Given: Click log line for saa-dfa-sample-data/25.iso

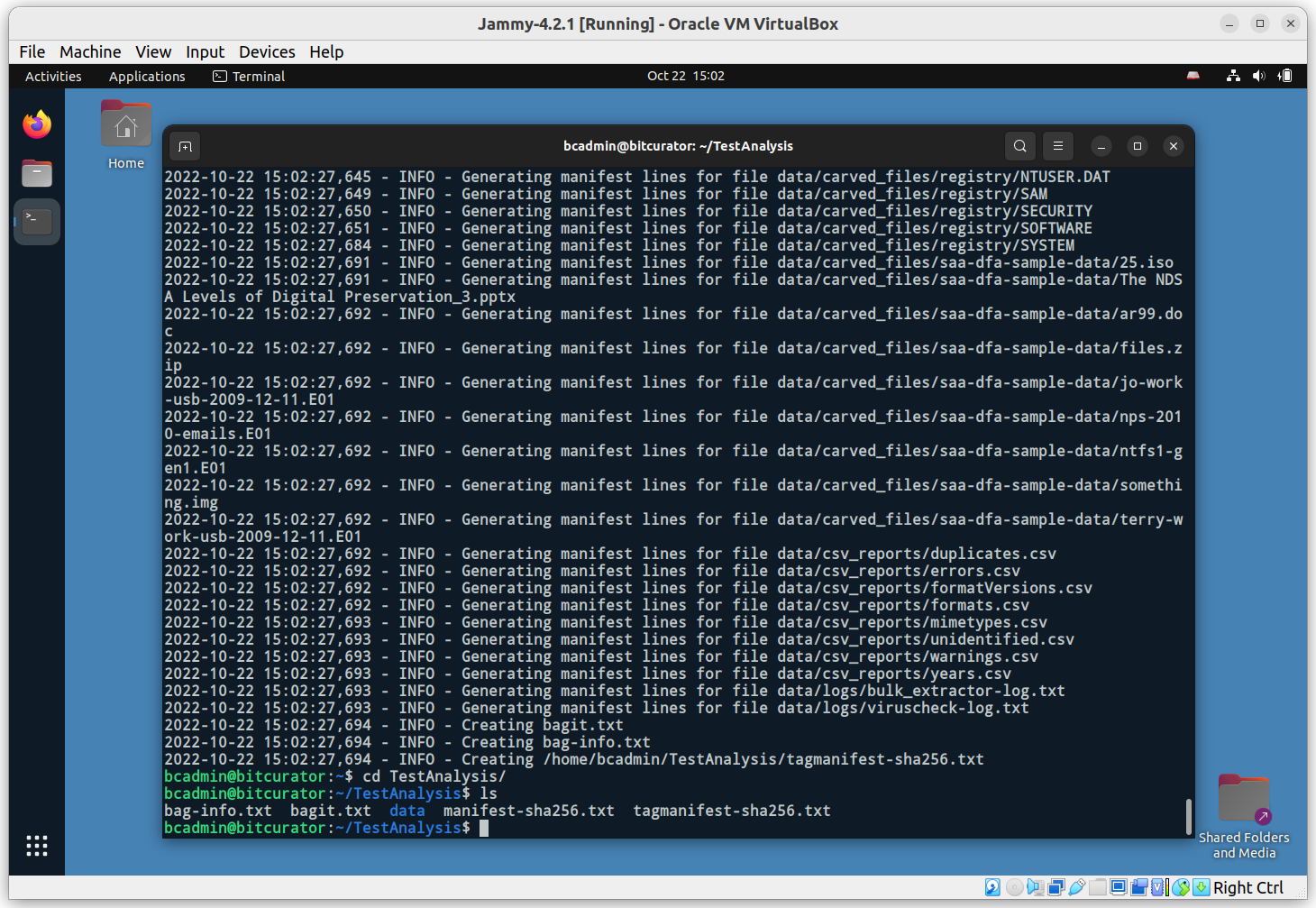Looking at the screenshot, I should [669, 262].
